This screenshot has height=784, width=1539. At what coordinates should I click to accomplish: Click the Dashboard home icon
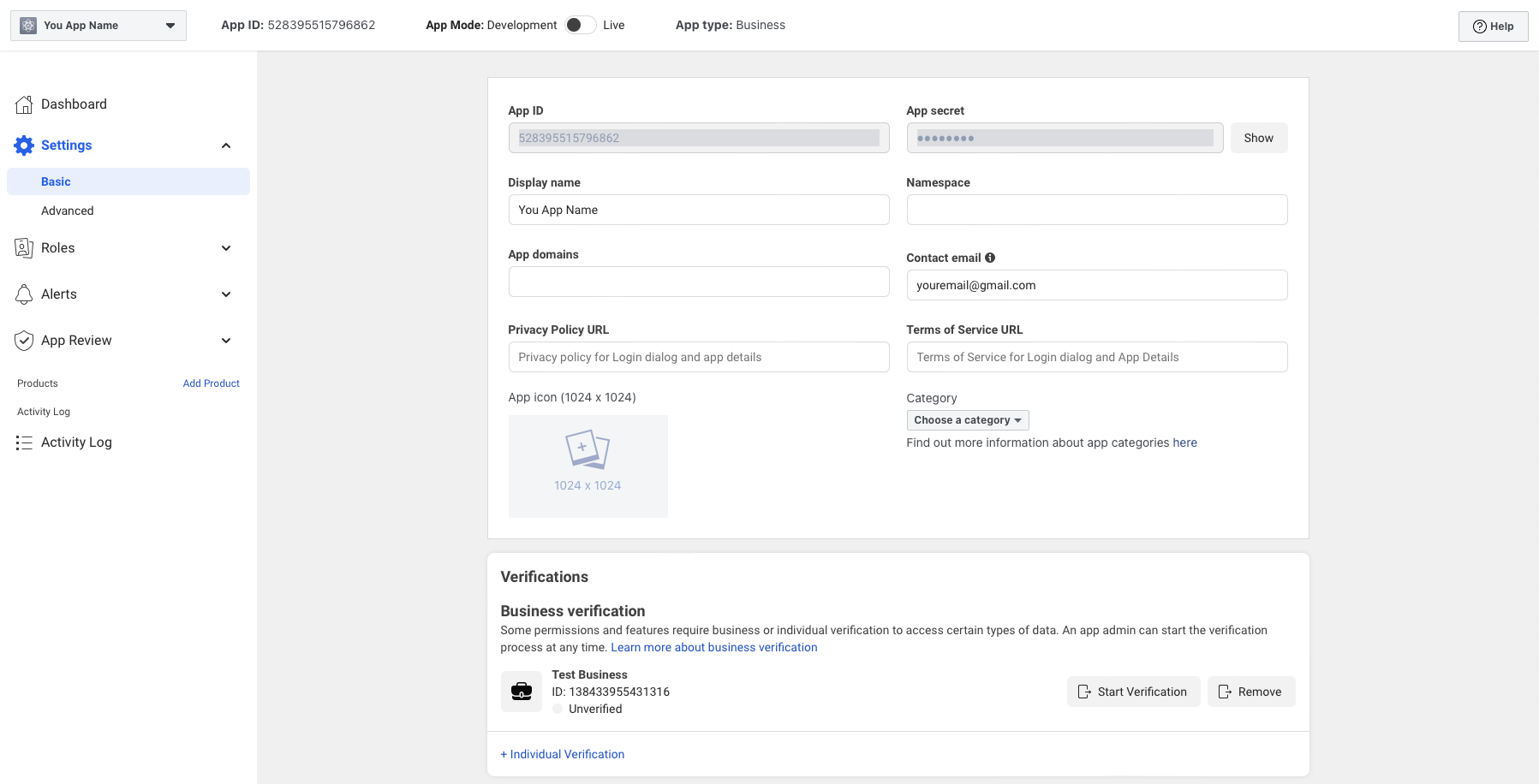[x=24, y=104]
